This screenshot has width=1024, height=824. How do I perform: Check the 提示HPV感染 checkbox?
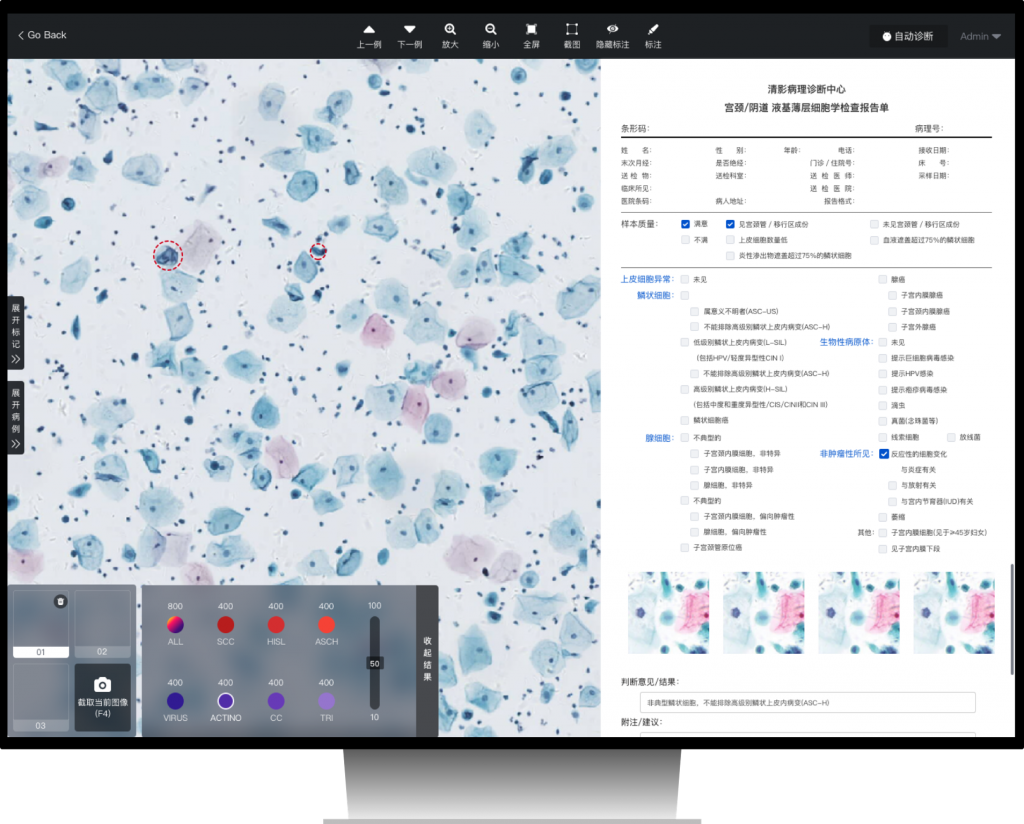882,373
